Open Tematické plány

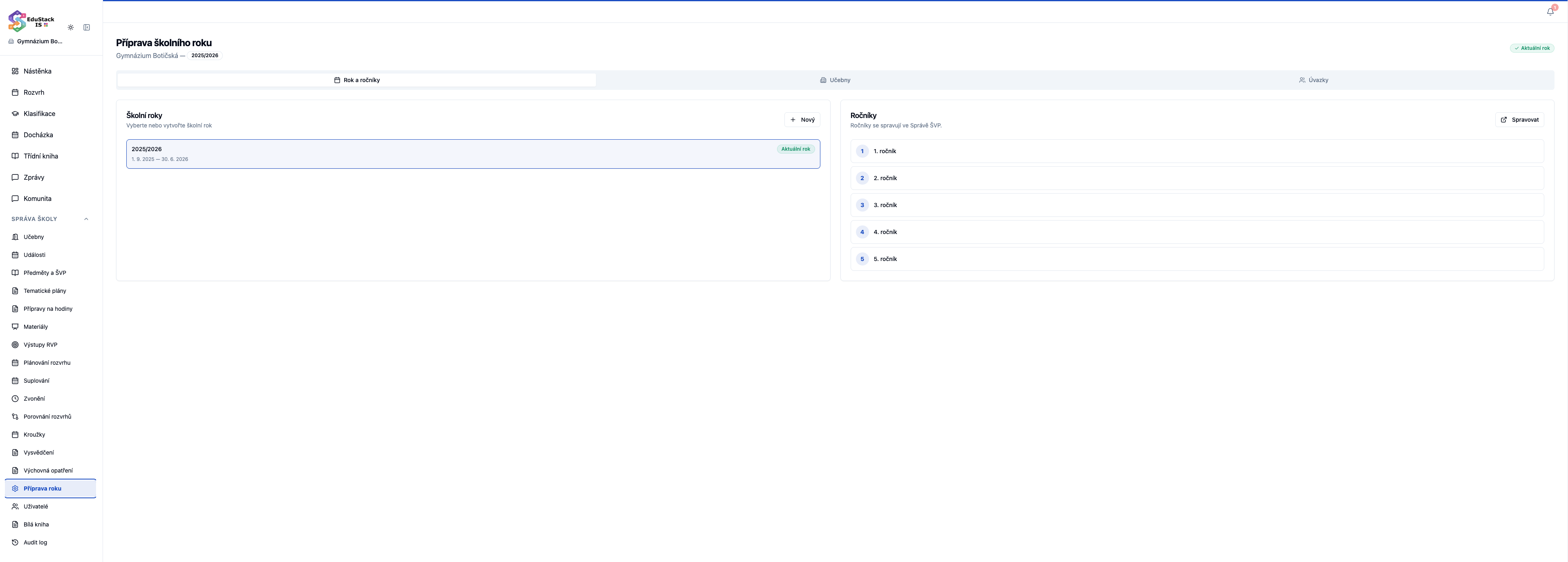click(x=51, y=291)
